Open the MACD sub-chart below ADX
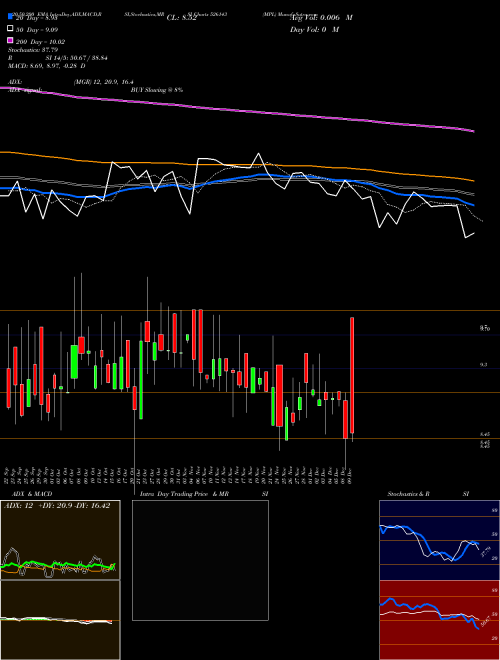500x660 pixels. pos(60,620)
